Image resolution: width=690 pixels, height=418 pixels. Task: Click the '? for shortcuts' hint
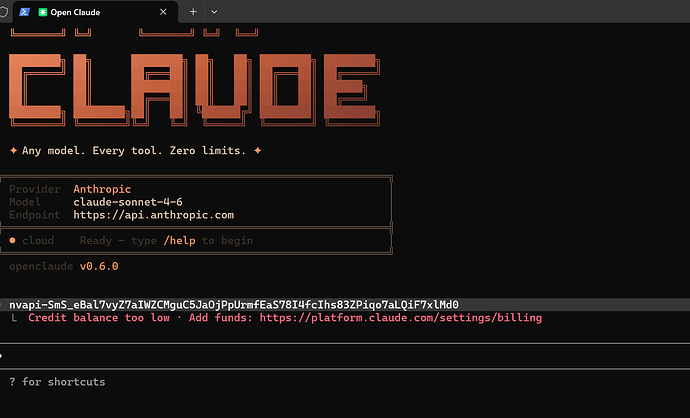point(57,381)
